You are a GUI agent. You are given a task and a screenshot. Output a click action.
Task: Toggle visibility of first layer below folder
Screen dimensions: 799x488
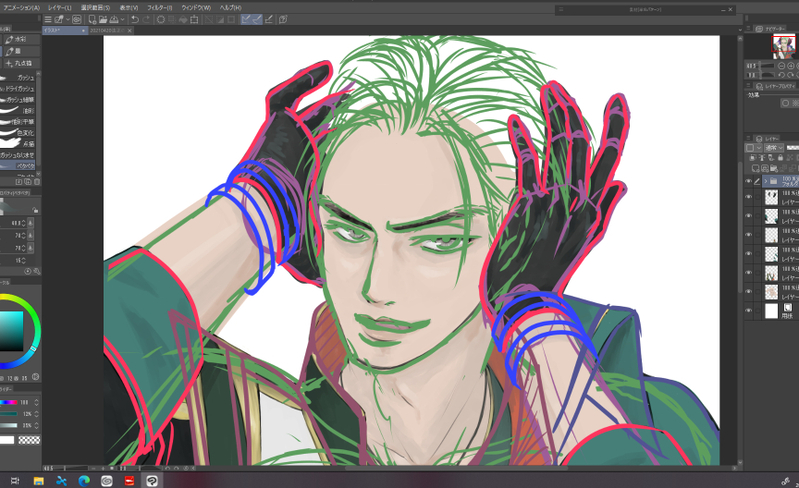tap(749, 197)
